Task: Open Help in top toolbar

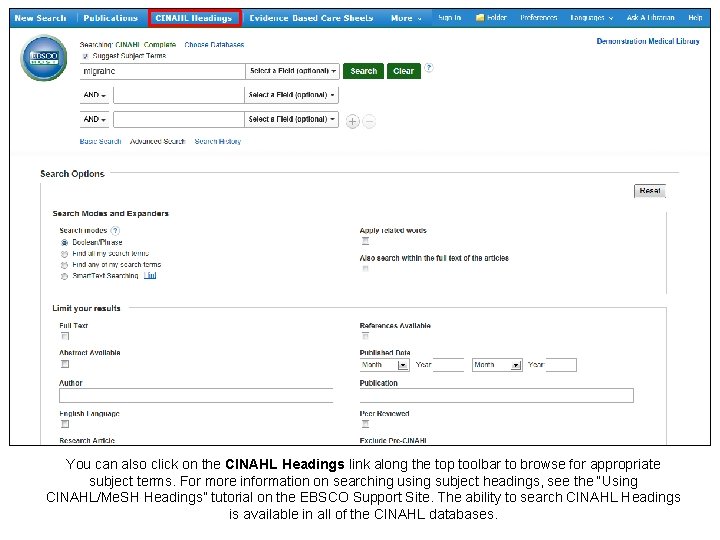Action: coord(695,17)
